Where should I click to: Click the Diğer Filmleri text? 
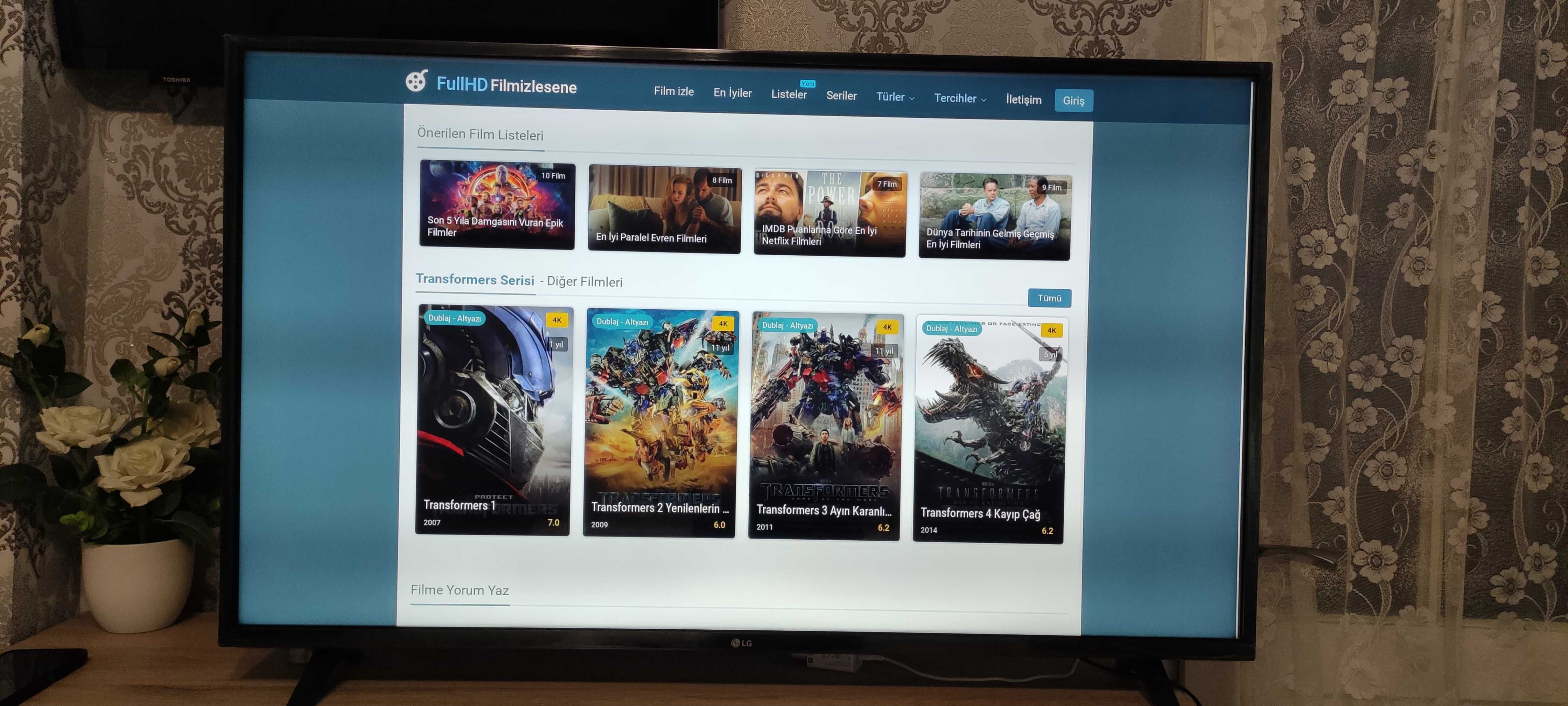[x=584, y=282]
